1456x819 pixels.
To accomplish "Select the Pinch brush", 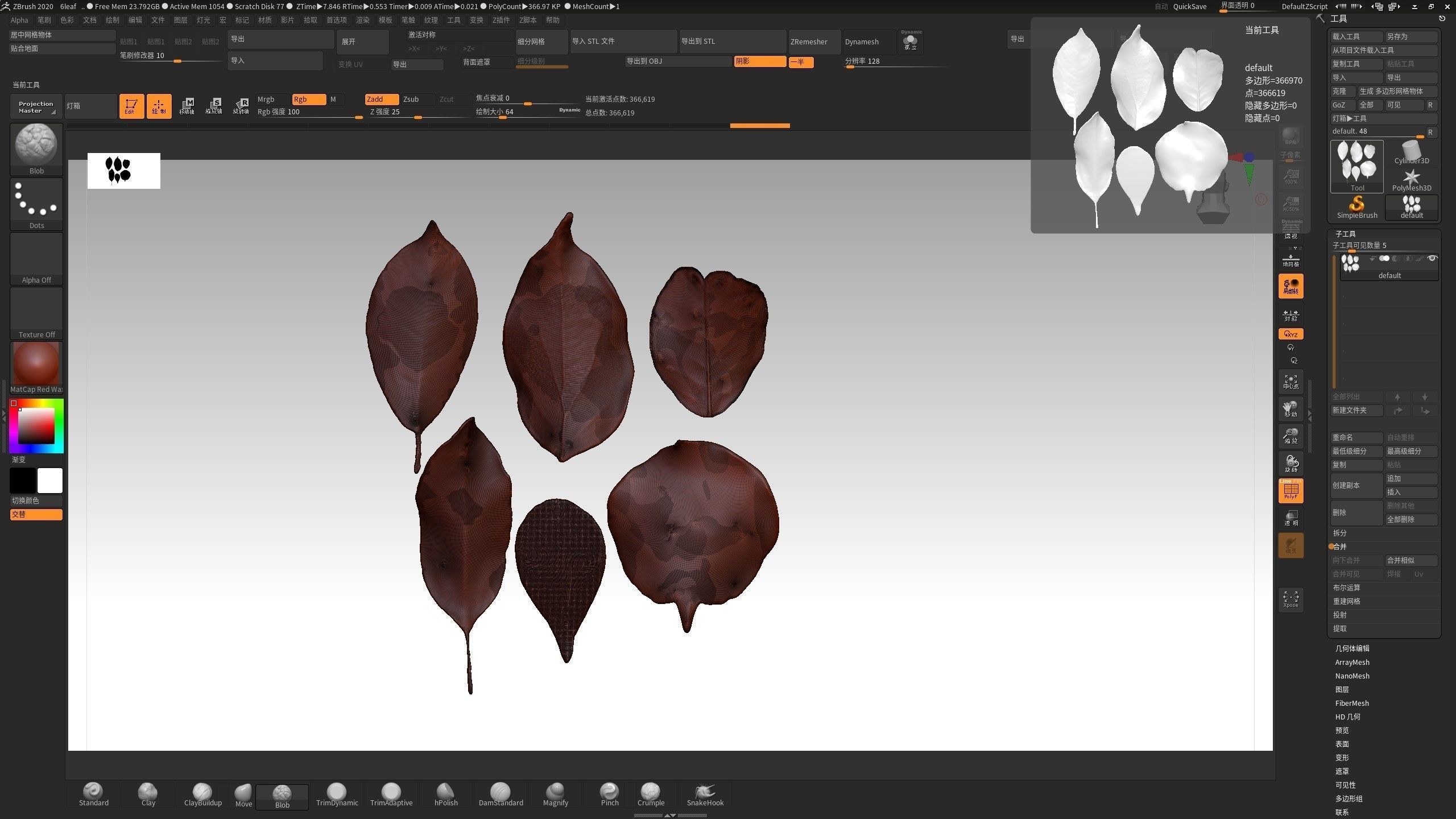I will pos(610,795).
